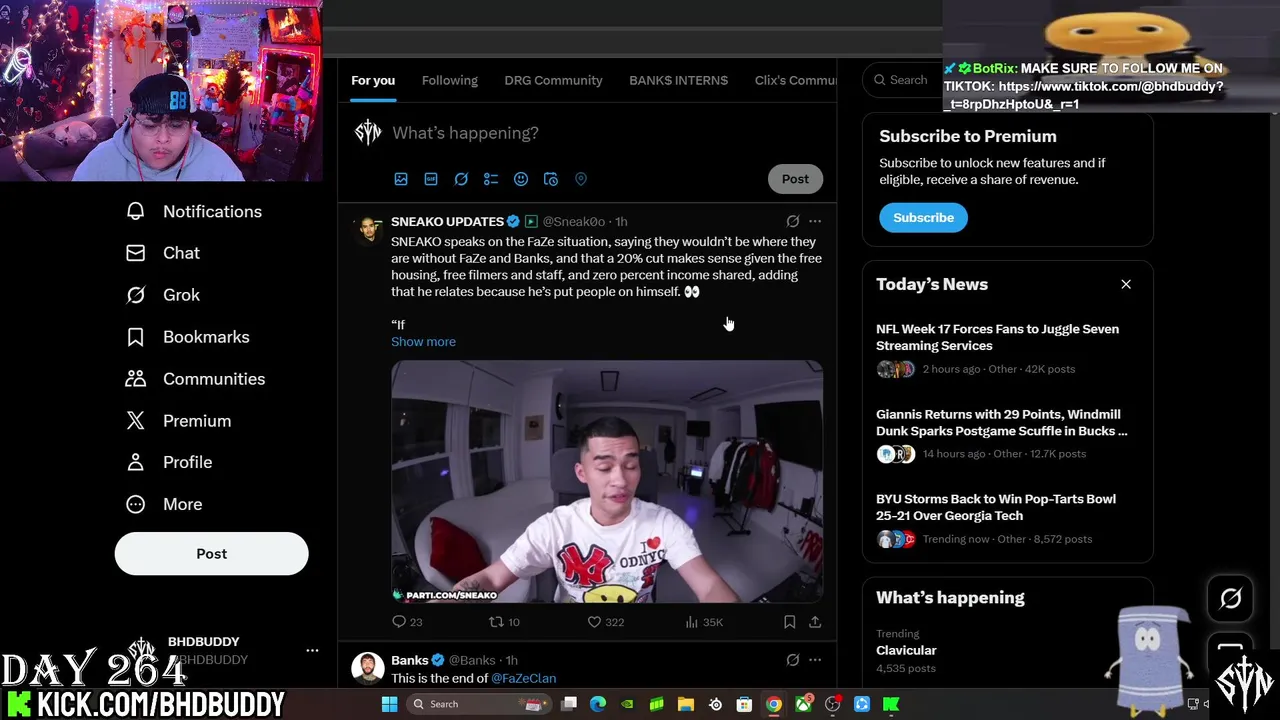Open Notifications from the sidebar
The width and height of the screenshot is (1280, 720).
pyautogui.click(x=195, y=211)
